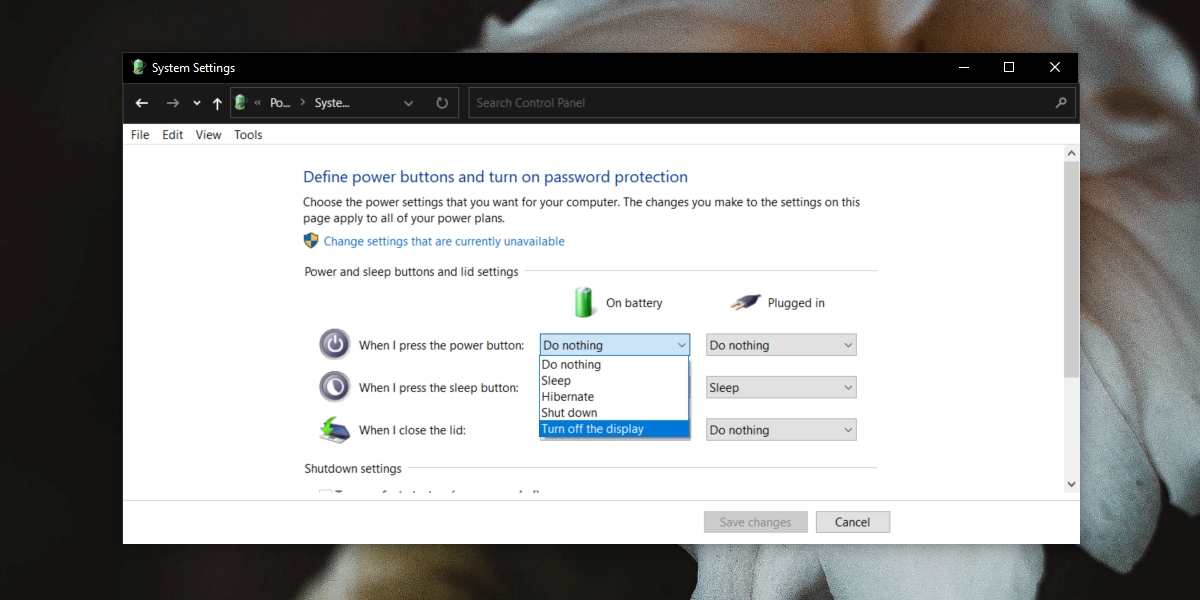Image resolution: width=1200 pixels, height=600 pixels.
Task: Open the Tools menu
Action: (x=248, y=135)
